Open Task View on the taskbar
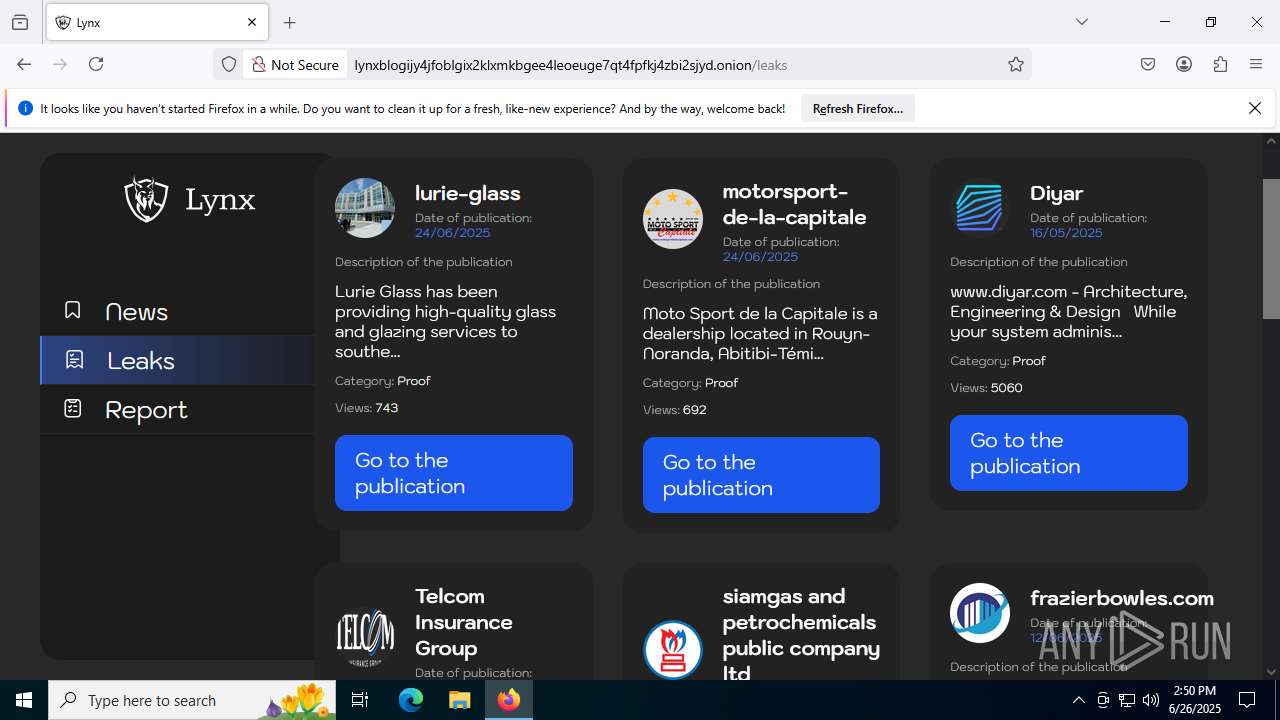The image size is (1280, 720). pos(360,700)
